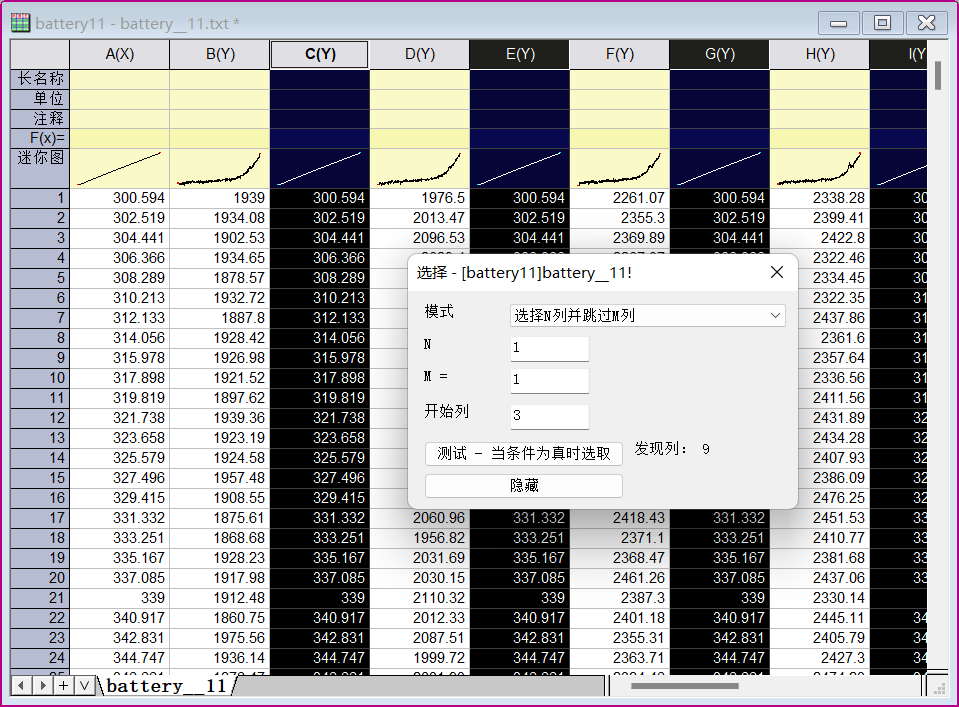Add a new sheet with plus button
Viewport: 959px width, 707px height.
pos(63,685)
